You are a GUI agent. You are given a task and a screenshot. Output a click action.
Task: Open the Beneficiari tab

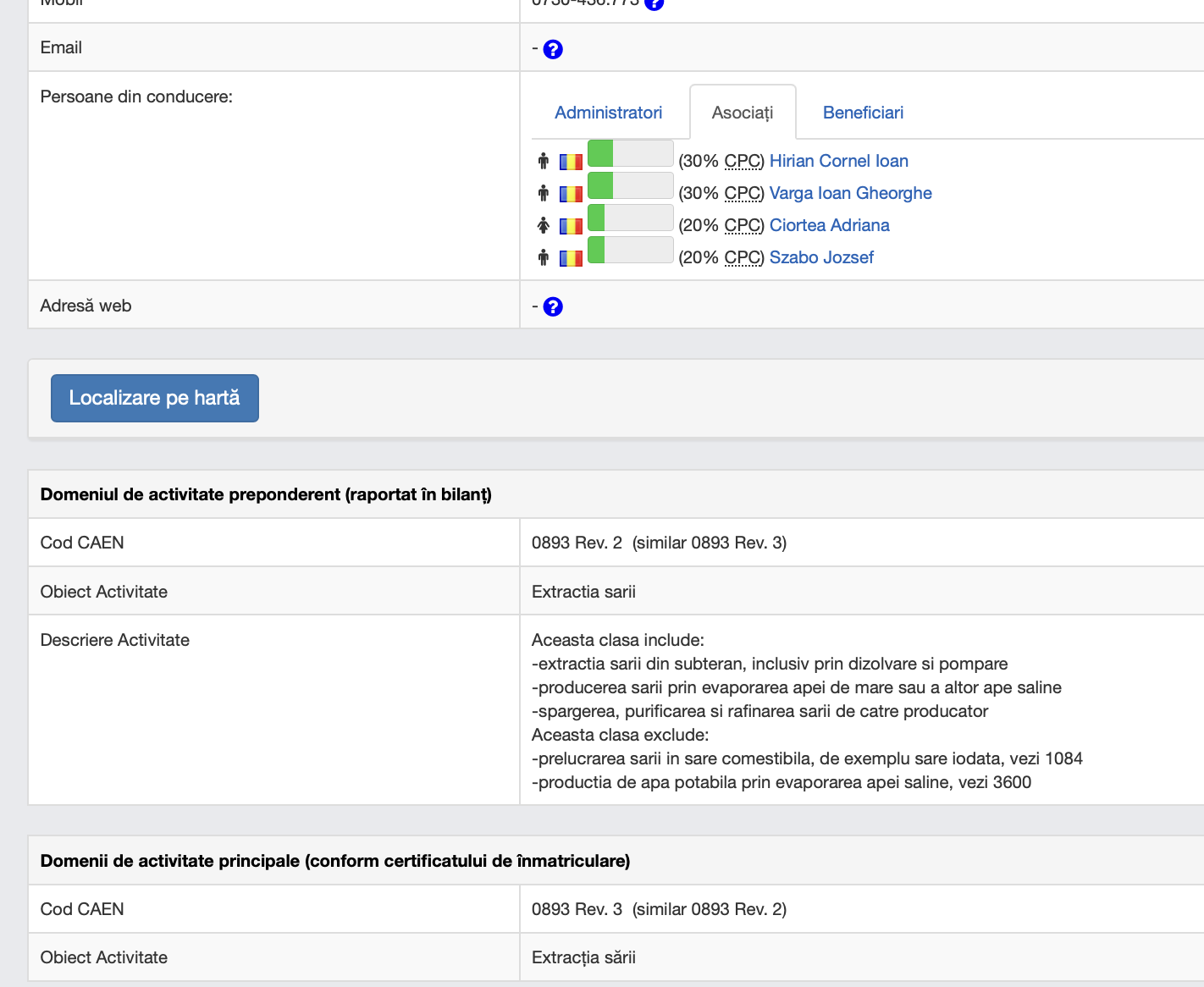(863, 113)
